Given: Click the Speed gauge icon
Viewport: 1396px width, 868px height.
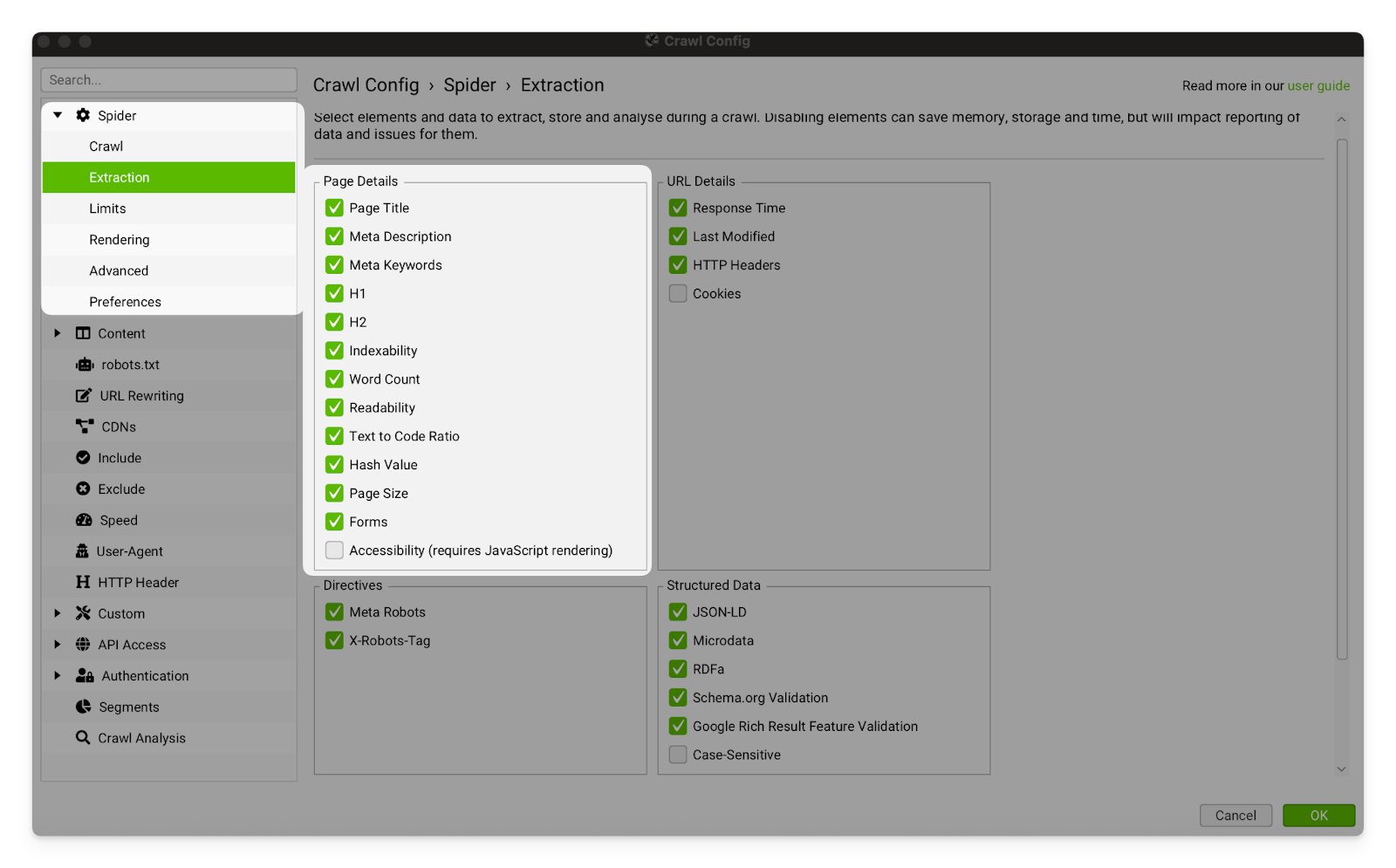Looking at the screenshot, I should pos(84,520).
